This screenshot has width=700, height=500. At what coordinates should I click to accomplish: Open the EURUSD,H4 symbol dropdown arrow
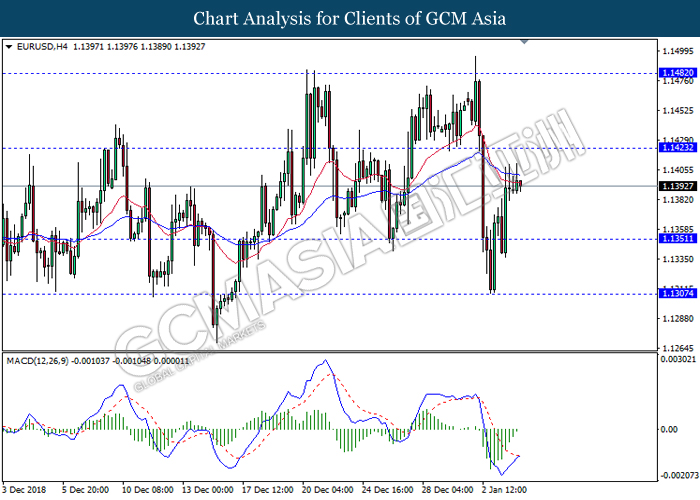(9, 46)
